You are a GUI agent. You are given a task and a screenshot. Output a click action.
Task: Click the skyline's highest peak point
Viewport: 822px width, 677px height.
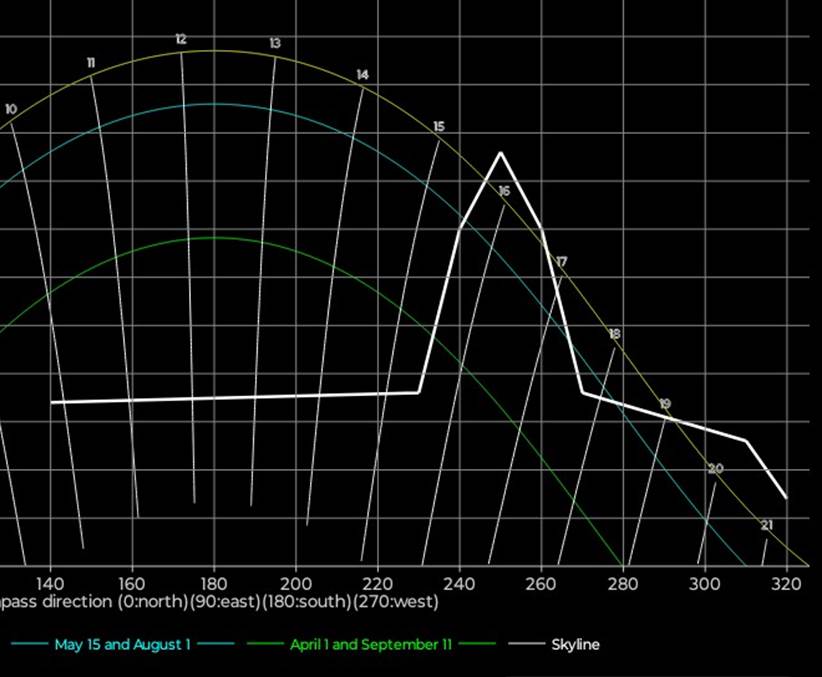click(500, 153)
